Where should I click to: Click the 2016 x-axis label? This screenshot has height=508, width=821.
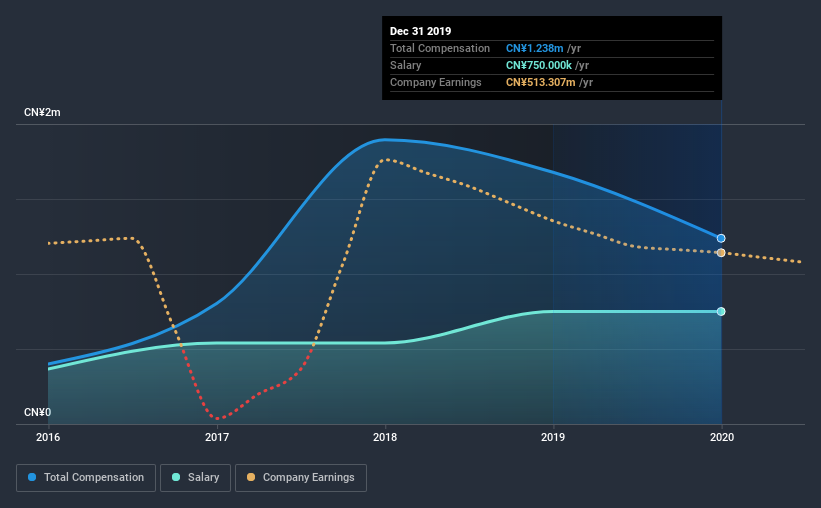(48, 437)
